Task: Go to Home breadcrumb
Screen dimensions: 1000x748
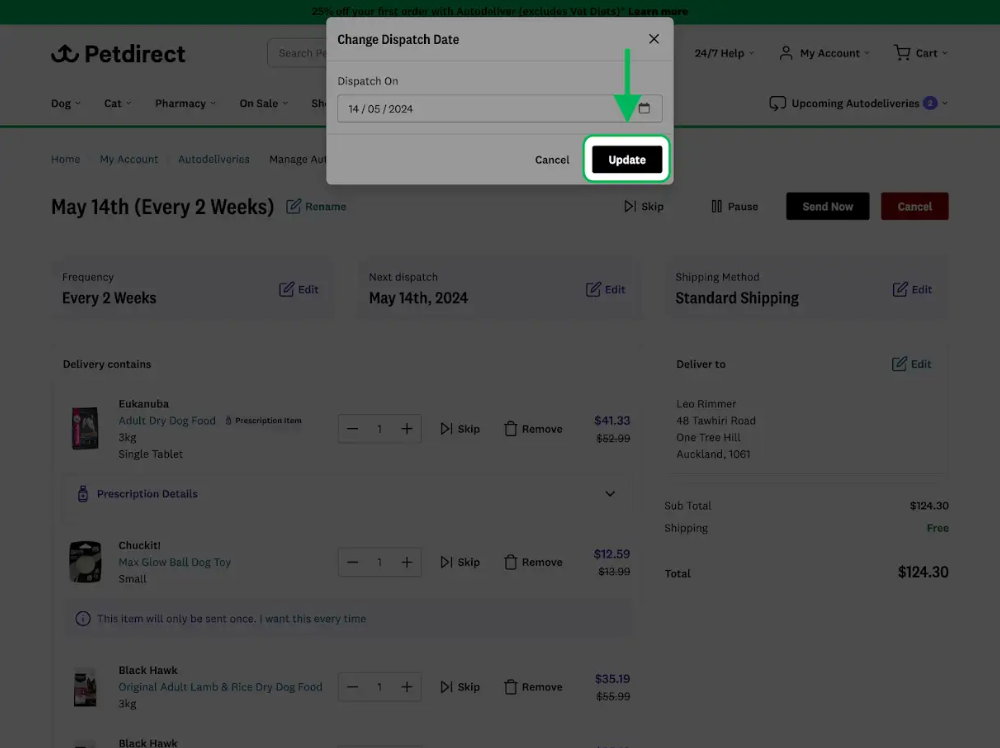Action: [x=66, y=159]
